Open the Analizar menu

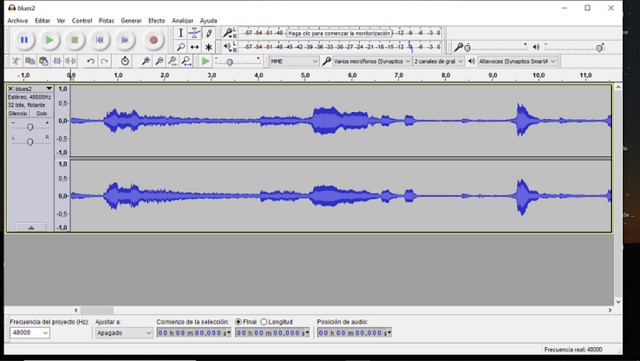[x=182, y=20]
